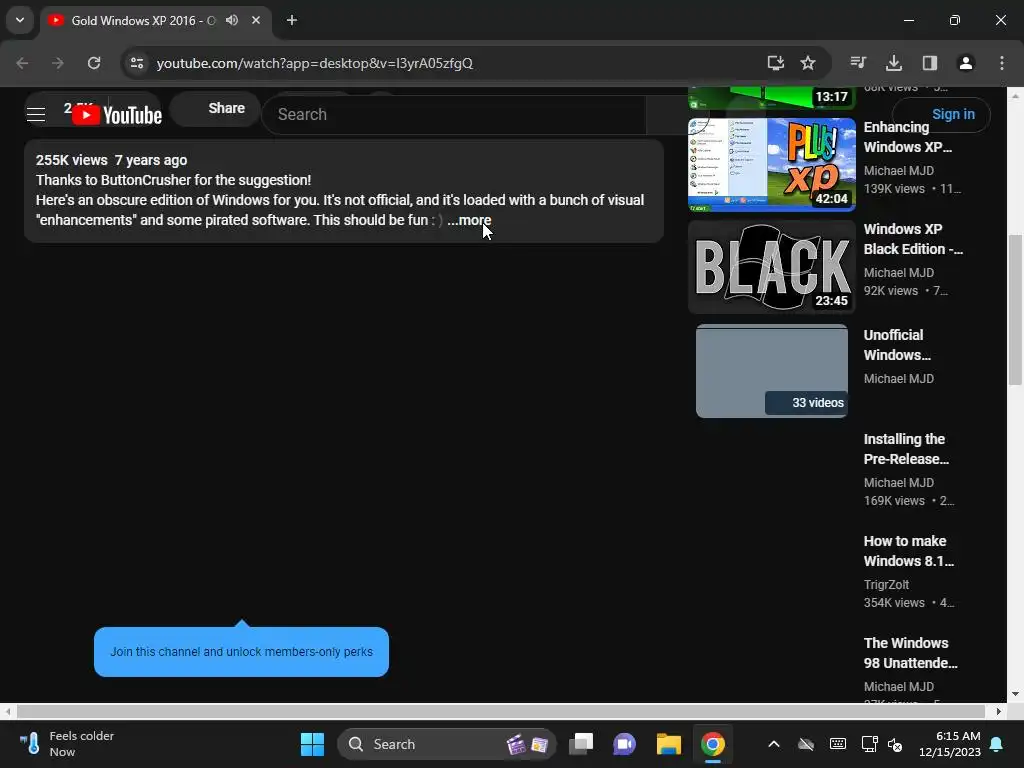Open the touch keyboard tray icon
Viewport: 1024px width, 768px height.
coord(838,744)
